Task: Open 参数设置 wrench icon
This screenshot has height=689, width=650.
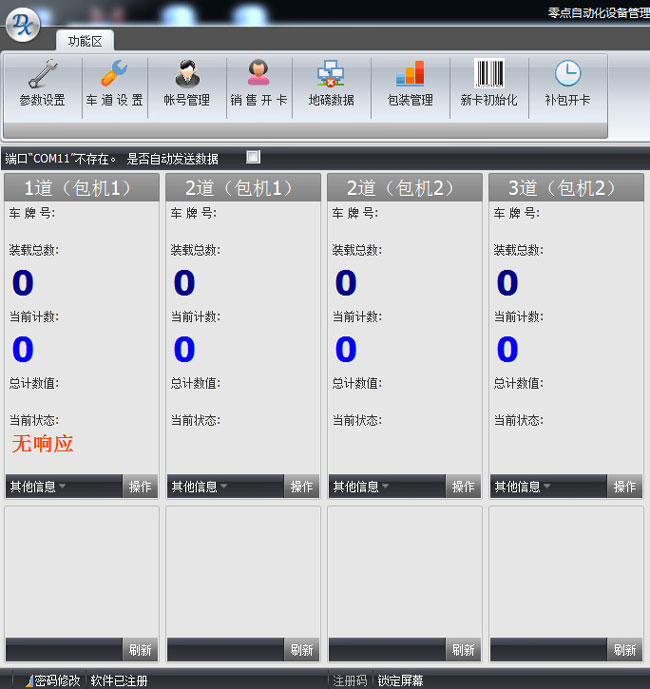Action: click(42, 75)
